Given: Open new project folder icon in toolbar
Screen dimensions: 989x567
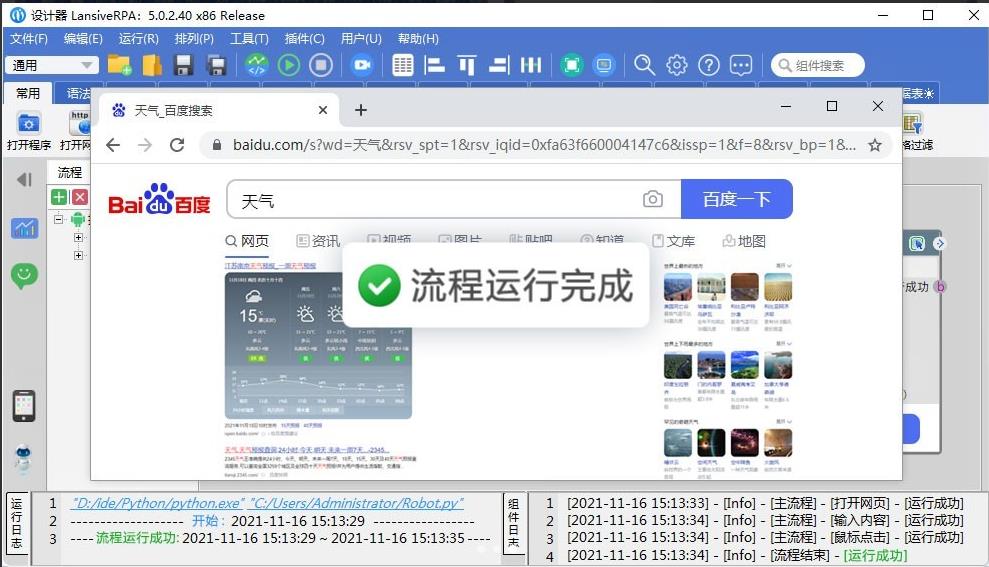Looking at the screenshot, I should click(119, 65).
